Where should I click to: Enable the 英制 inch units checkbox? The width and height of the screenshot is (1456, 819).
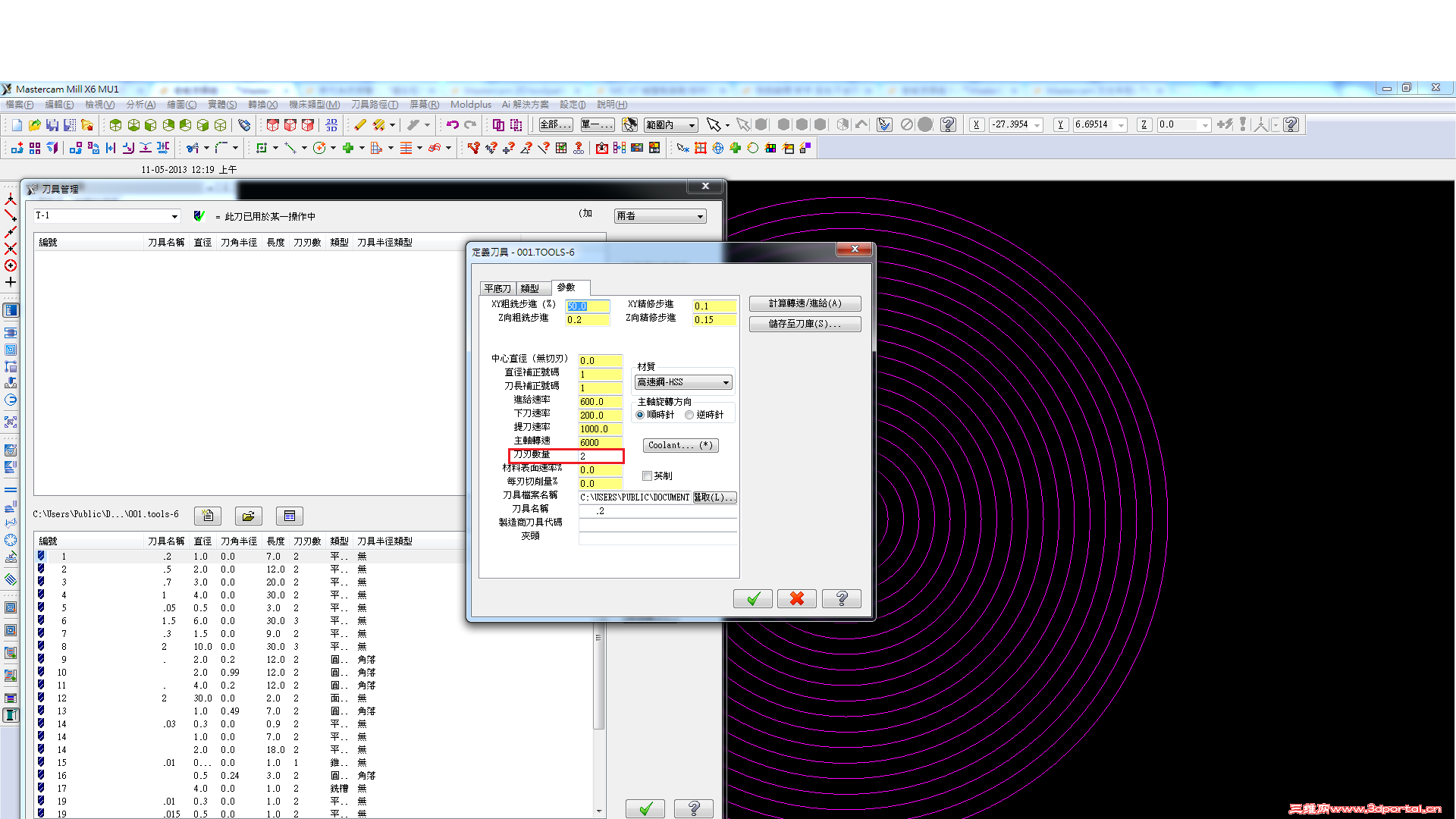click(647, 476)
